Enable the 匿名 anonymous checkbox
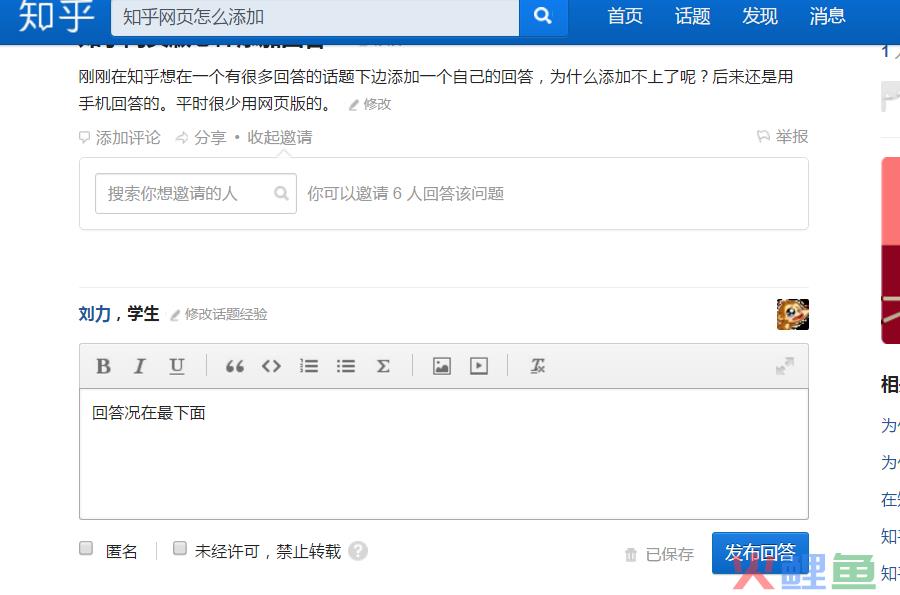Image resolution: width=900 pixels, height=595 pixels. click(86, 548)
